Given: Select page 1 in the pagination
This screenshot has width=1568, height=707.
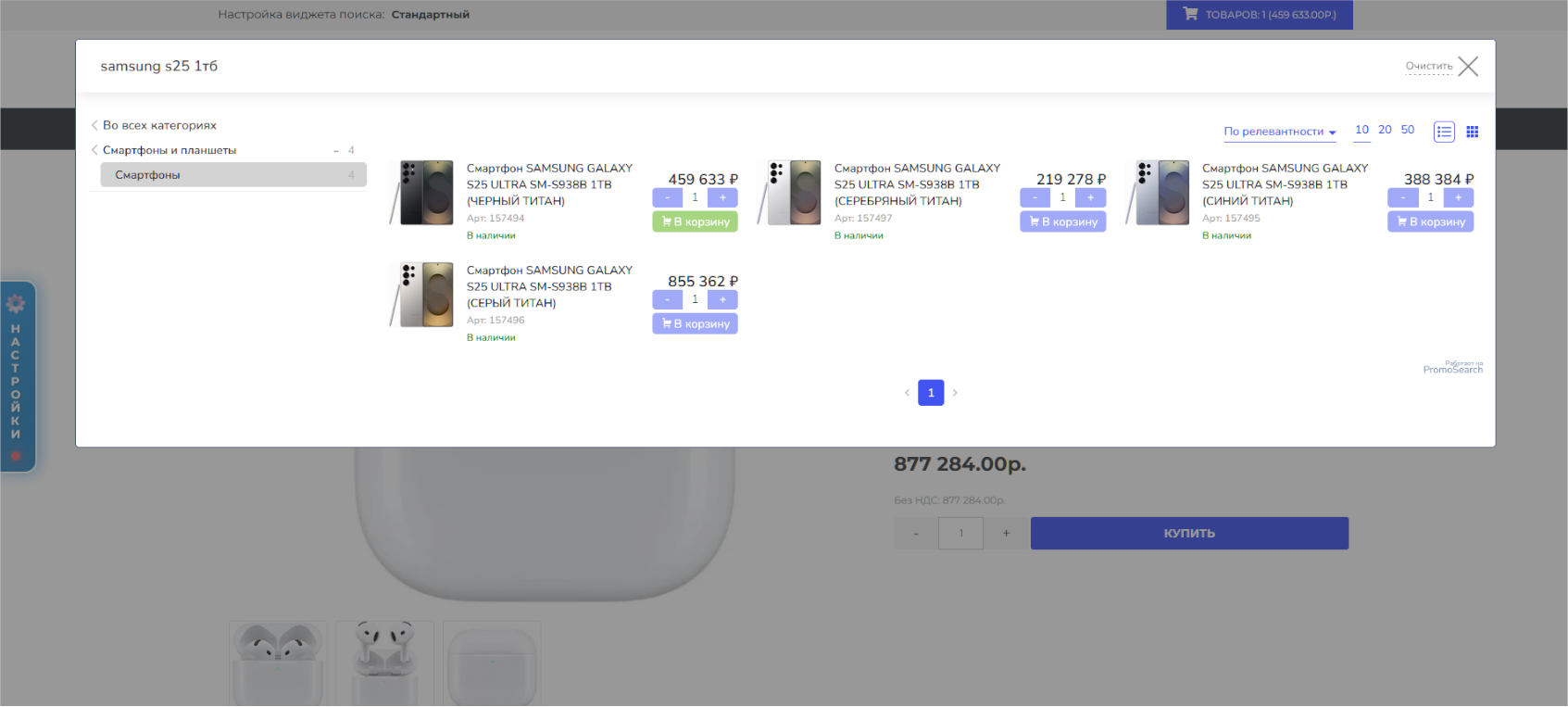Looking at the screenshot, I should pyautogui.click(x=931, y=393).
